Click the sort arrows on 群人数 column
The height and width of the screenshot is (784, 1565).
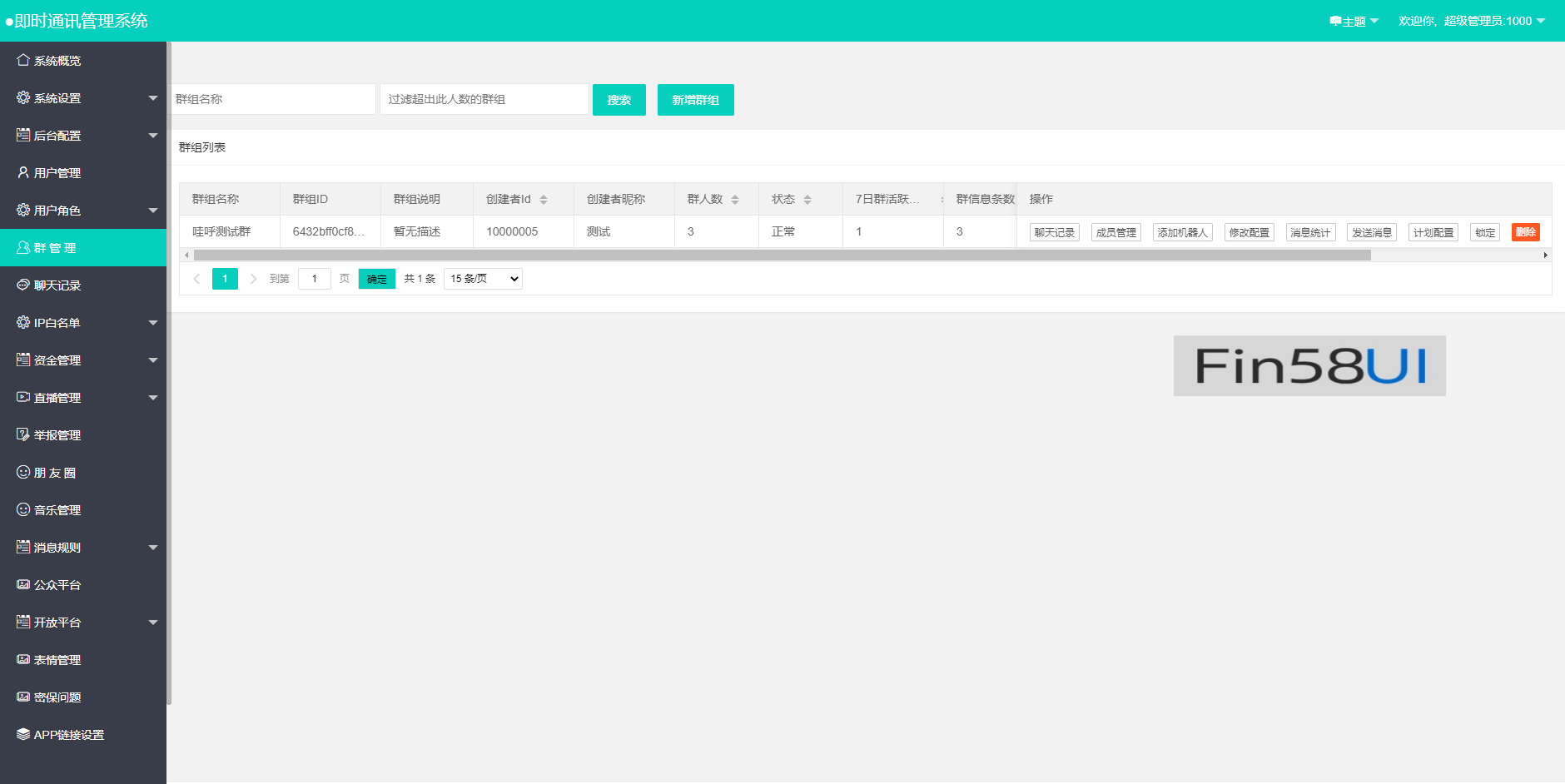735,200
